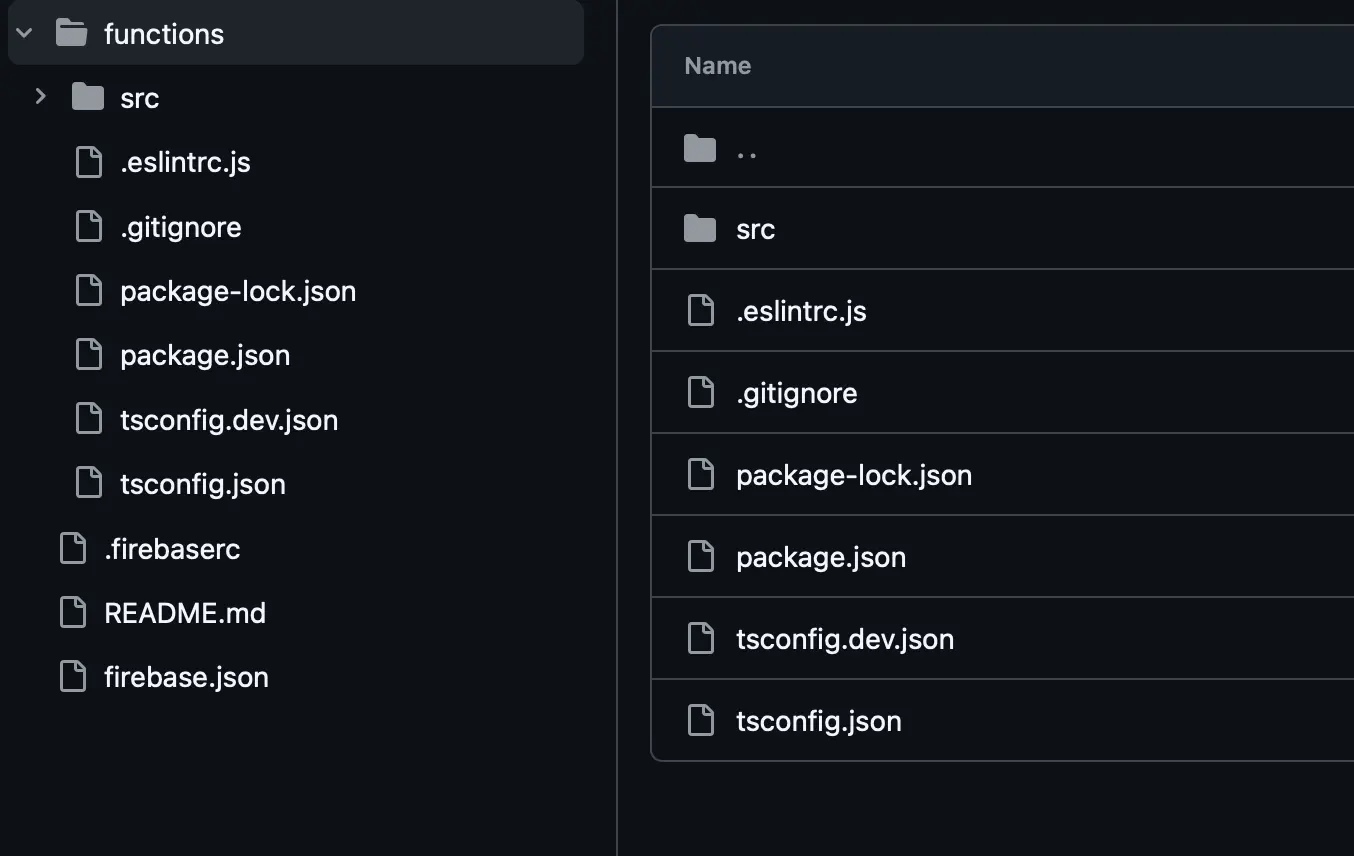
Task: Open package-lock.json in the file list
Action: (x=853, y=474)
